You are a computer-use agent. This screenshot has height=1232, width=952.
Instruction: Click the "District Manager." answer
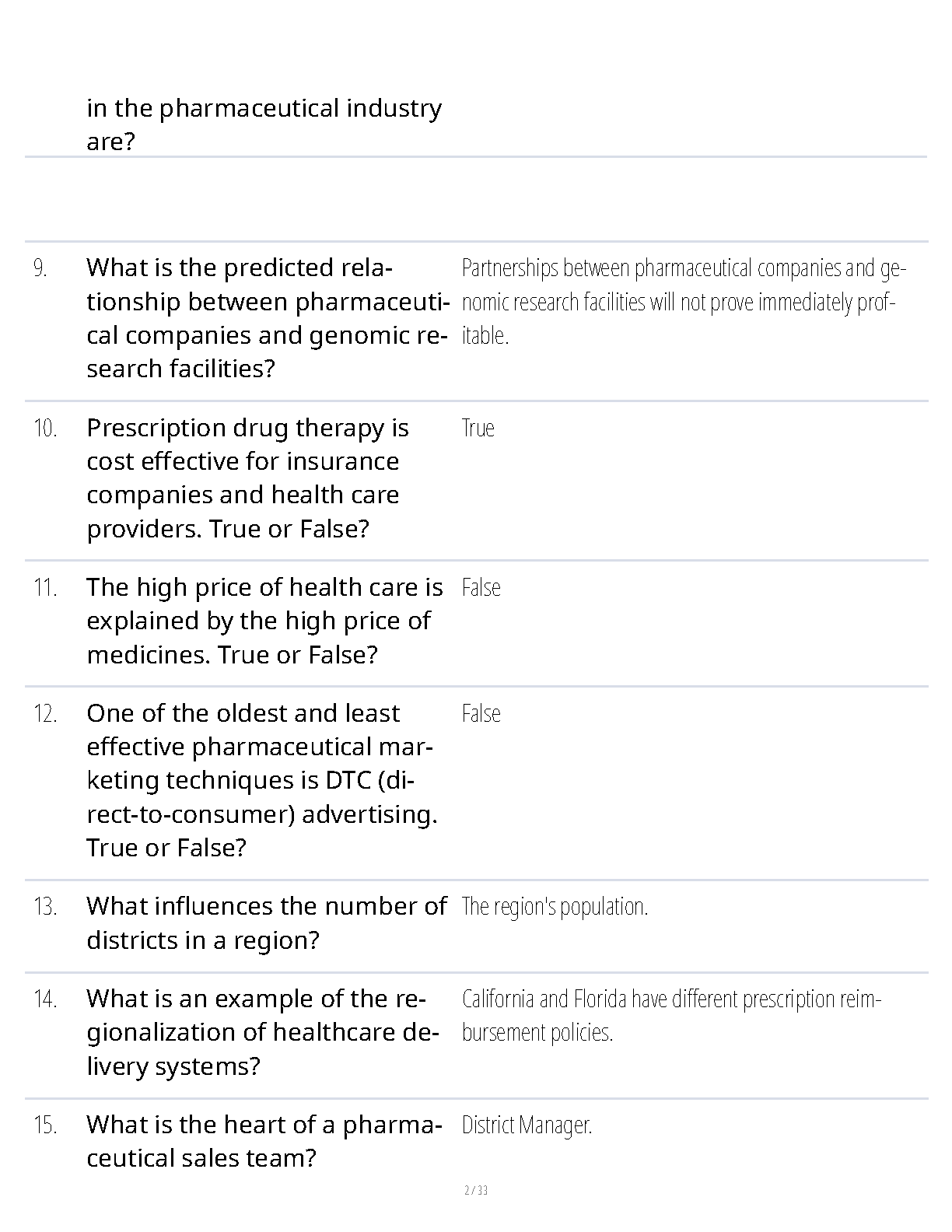527,1125
